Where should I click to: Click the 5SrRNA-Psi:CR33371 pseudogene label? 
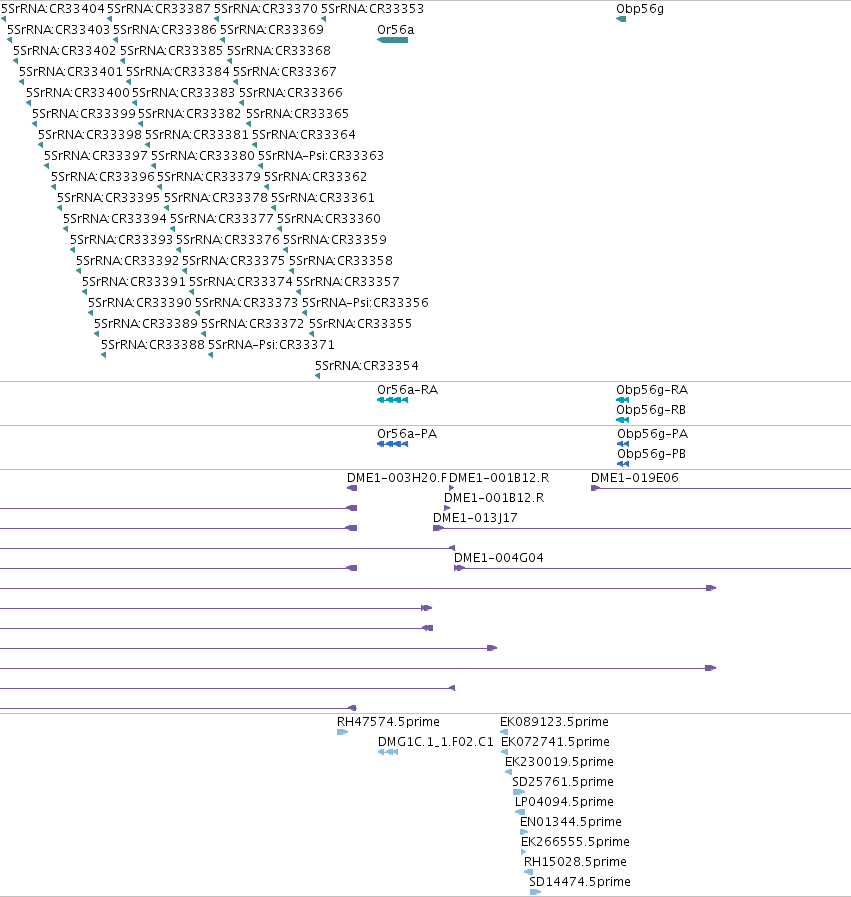coord(271,345)
